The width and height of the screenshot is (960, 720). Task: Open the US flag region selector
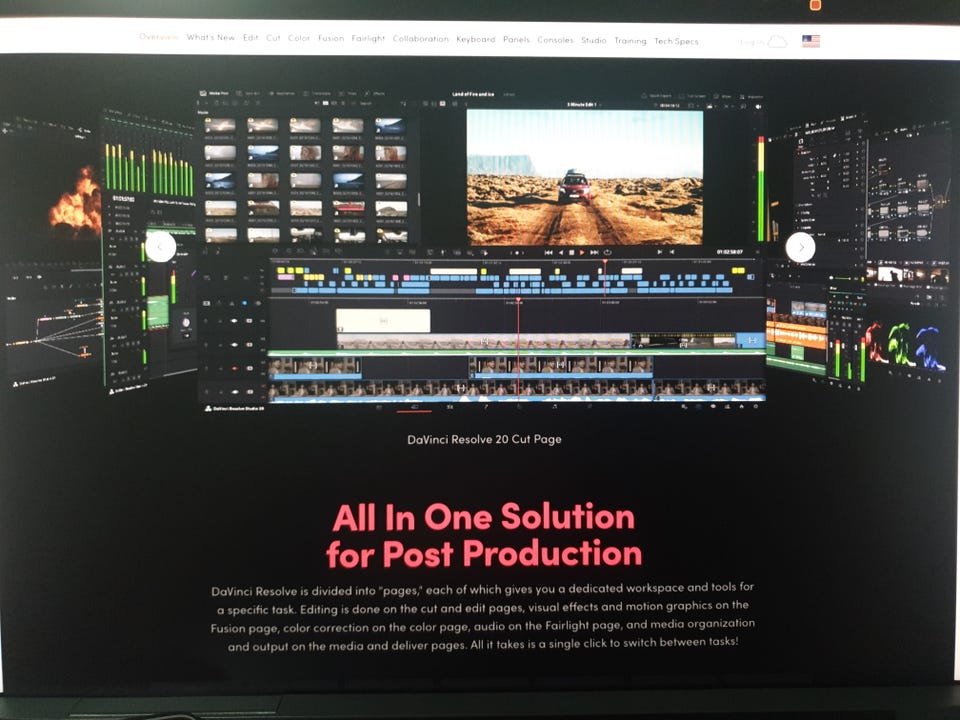pyautogui.click(x=811, y=41)
